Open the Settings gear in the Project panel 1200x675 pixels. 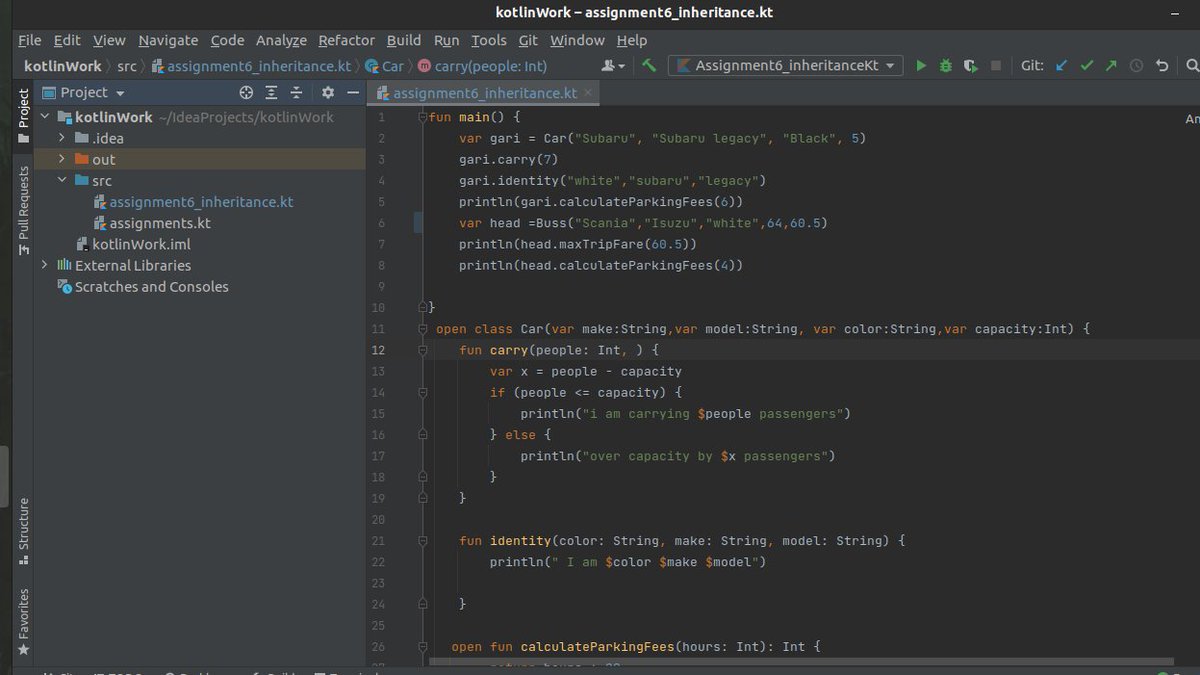[328, 92]
